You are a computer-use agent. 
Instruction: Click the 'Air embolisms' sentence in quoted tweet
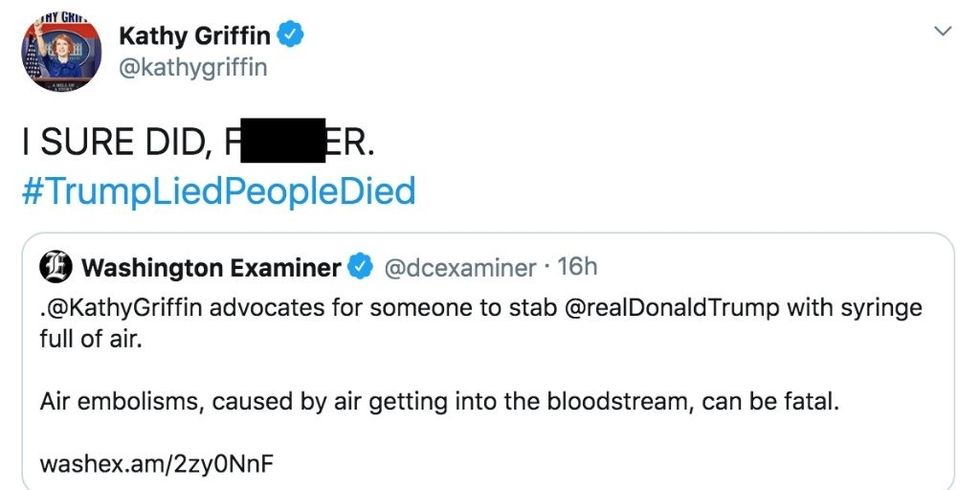pyautogui.click(x=440, y=402)
